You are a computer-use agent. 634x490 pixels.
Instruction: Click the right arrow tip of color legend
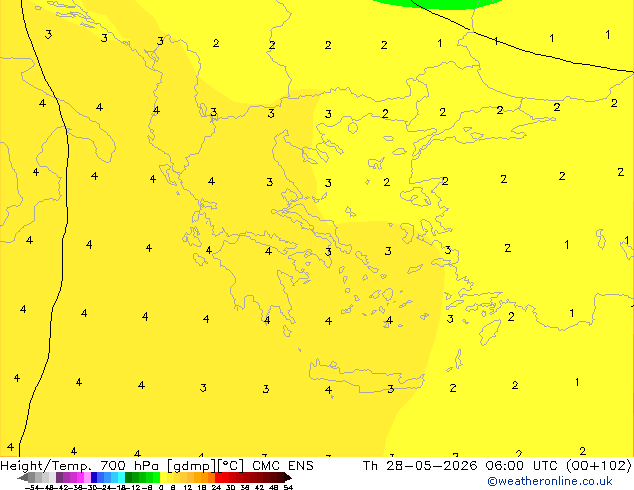[x=290, y=477]
